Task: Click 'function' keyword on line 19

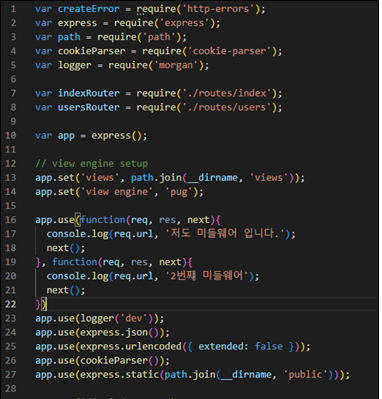Action: [x=74, y=262]
